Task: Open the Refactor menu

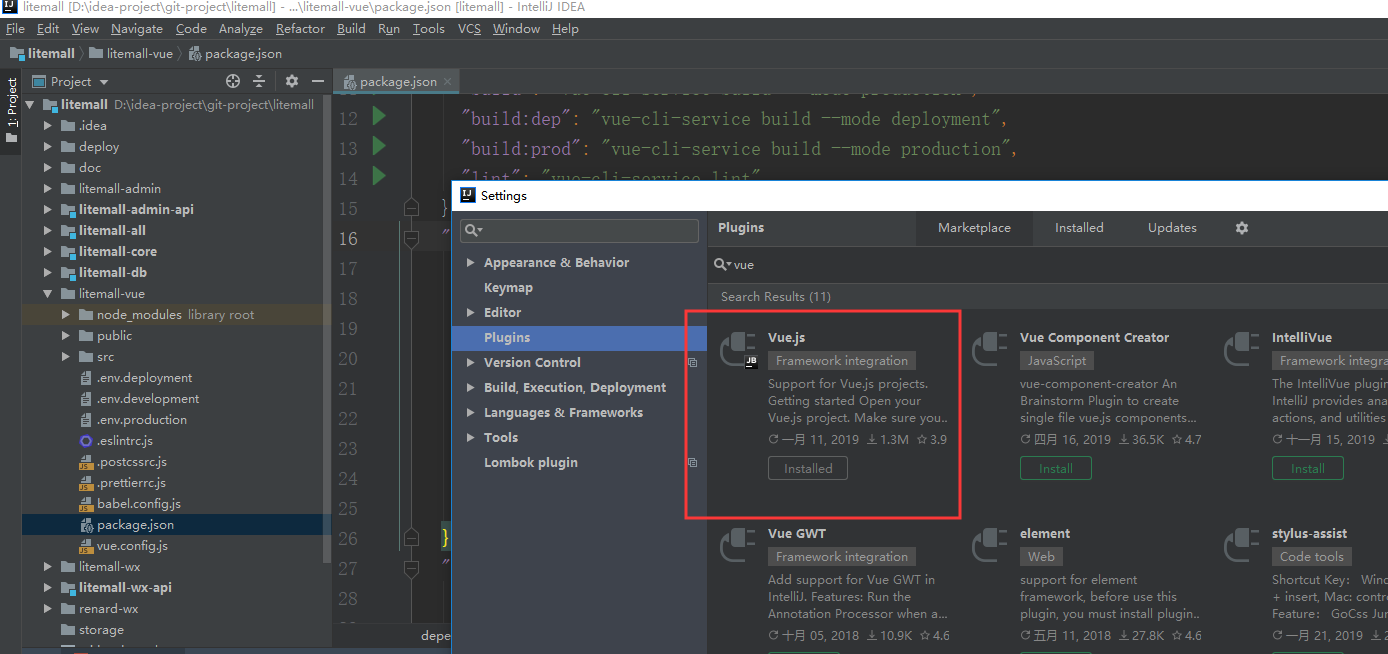Action: [300, 29]
